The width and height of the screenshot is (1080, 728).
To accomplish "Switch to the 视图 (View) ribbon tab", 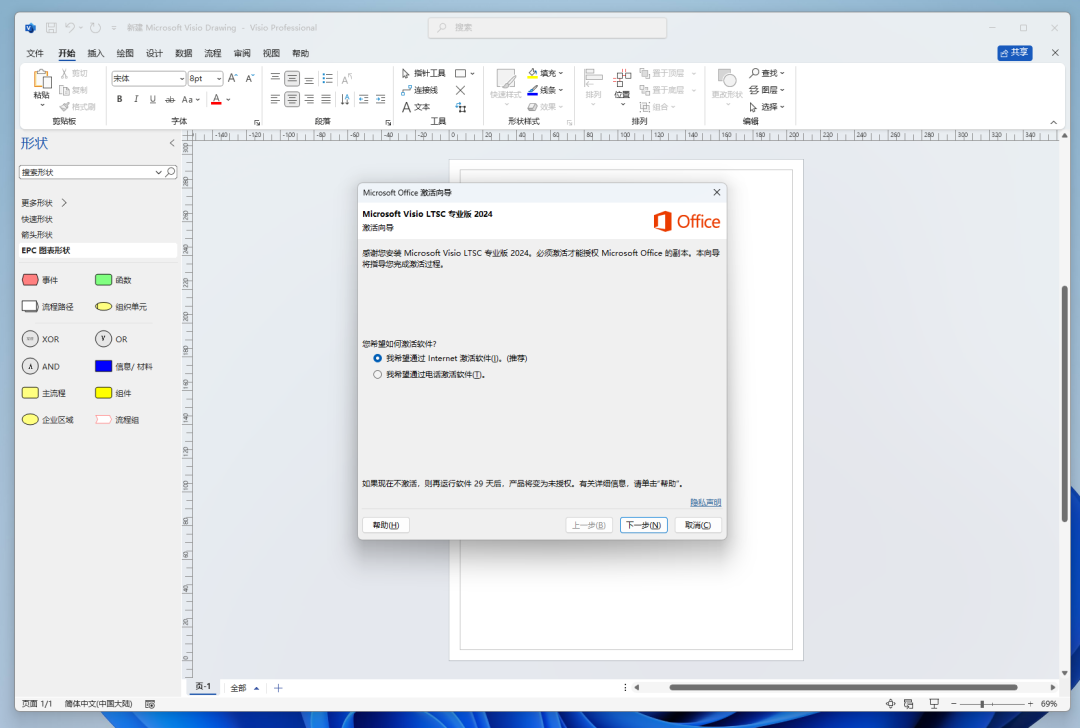I will coord(271,53).
